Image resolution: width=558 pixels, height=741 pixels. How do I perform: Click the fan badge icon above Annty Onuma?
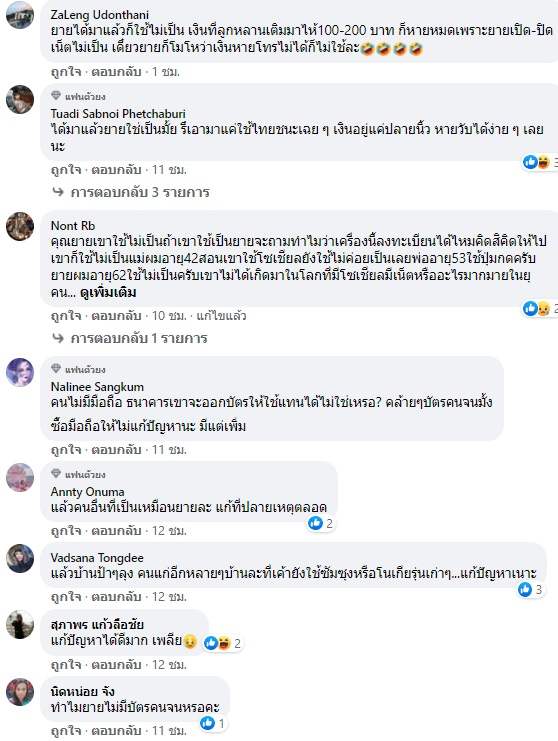pyautogui.click(x=56, y=474)
